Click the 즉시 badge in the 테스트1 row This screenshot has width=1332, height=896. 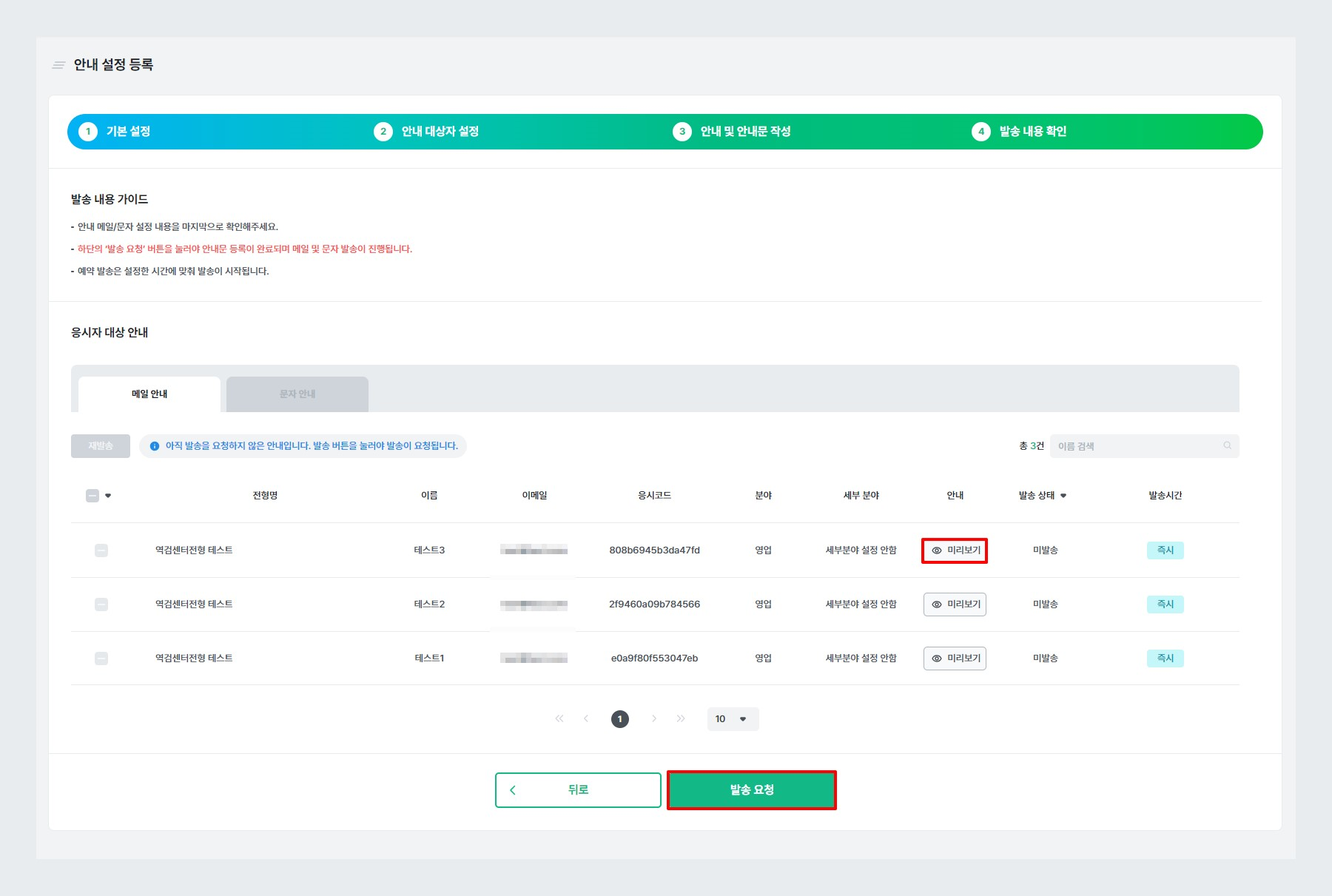point(1165,658)
